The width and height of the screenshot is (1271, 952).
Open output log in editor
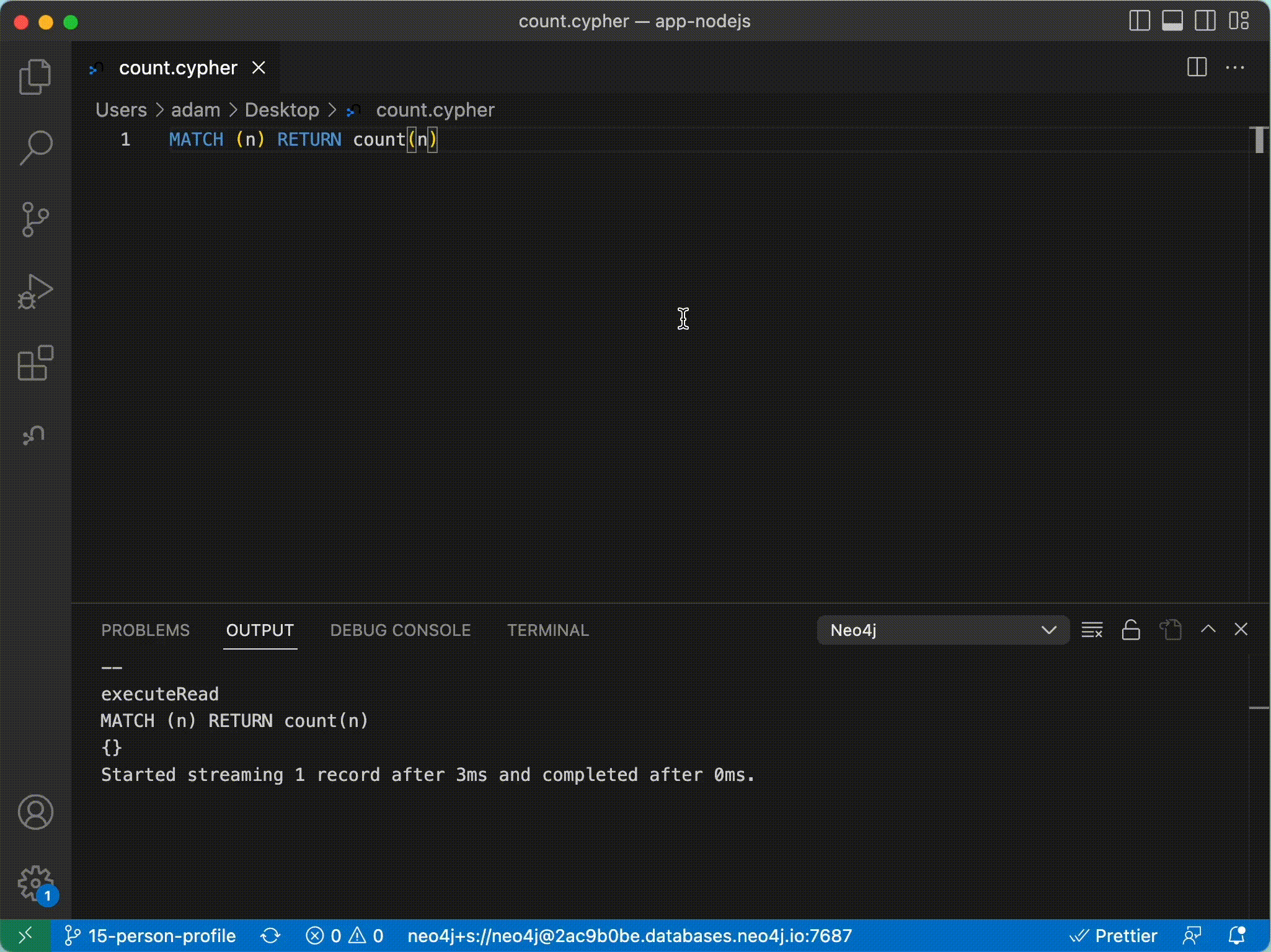coord(1171,630)
